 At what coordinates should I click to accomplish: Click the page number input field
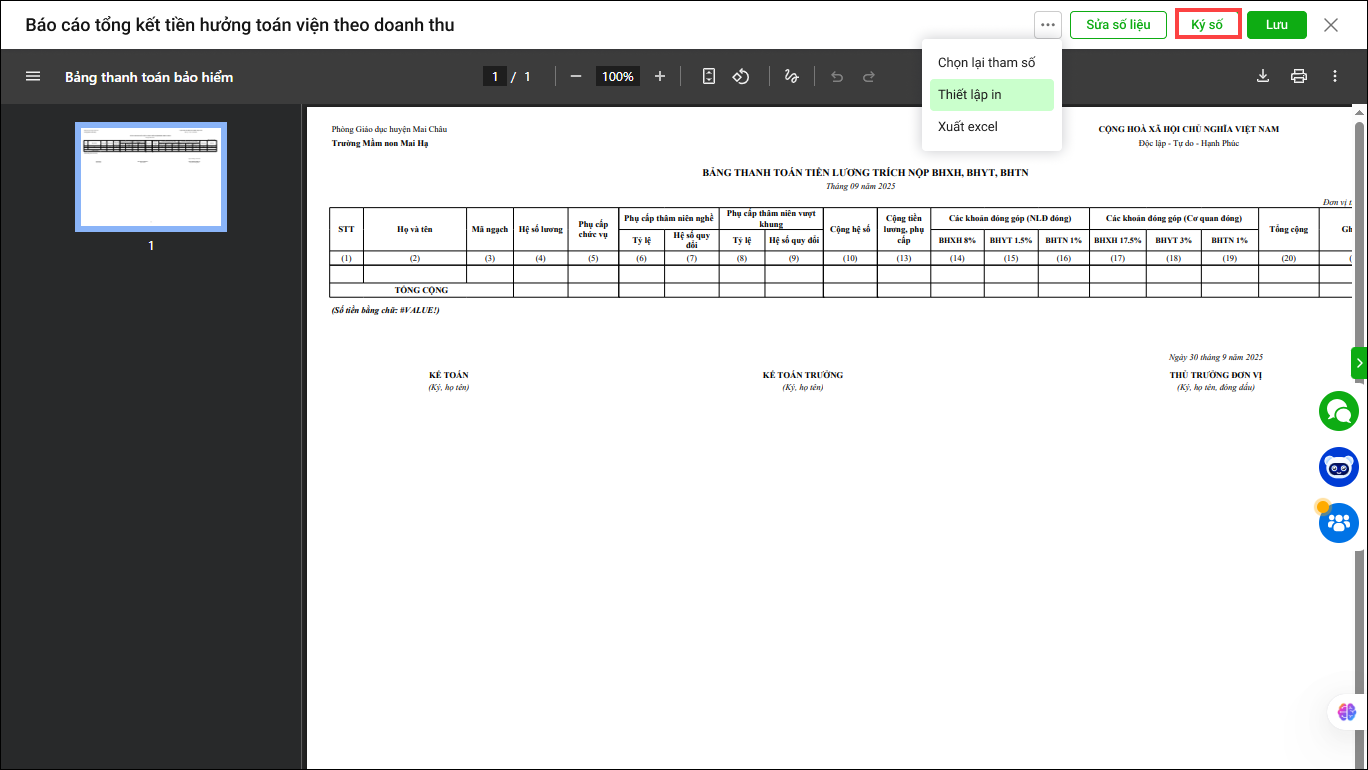(x=494, y=76)
